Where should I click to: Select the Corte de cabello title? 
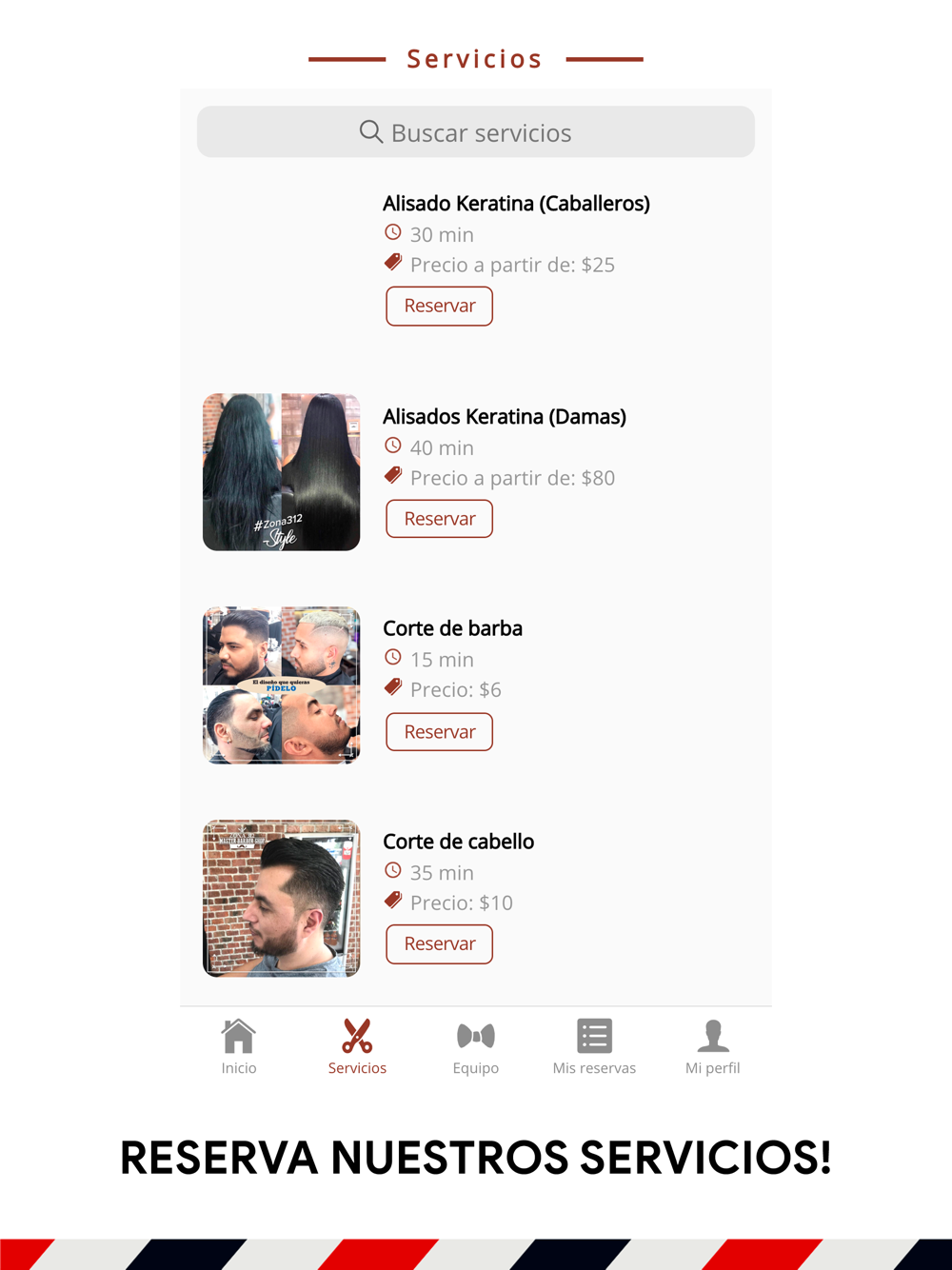[458, 842]
